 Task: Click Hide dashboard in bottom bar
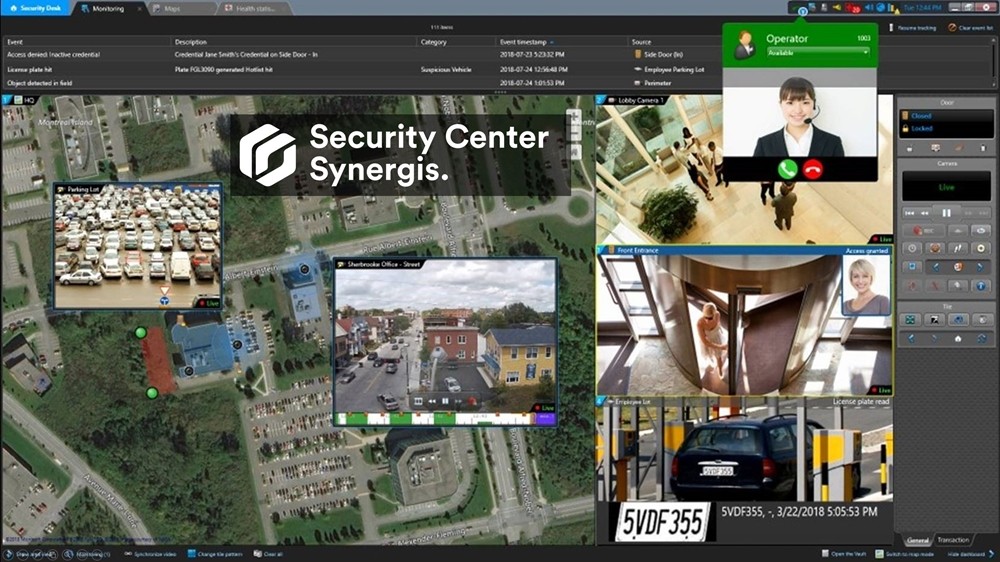(x=970, y=554)
